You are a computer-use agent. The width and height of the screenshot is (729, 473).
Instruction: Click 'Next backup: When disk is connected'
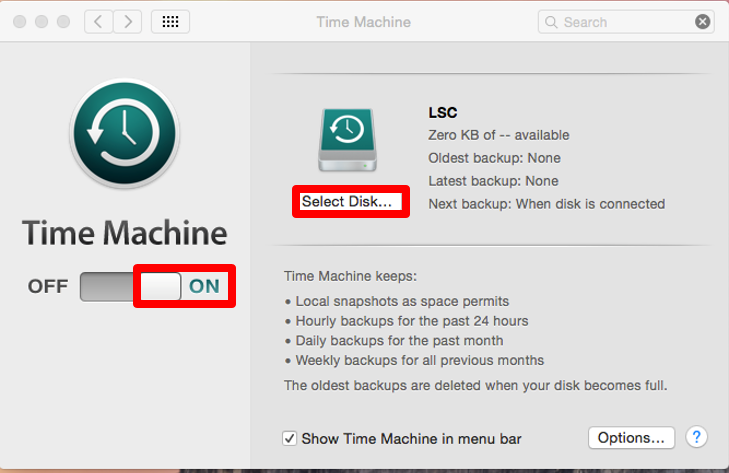(x=547, y=204)
